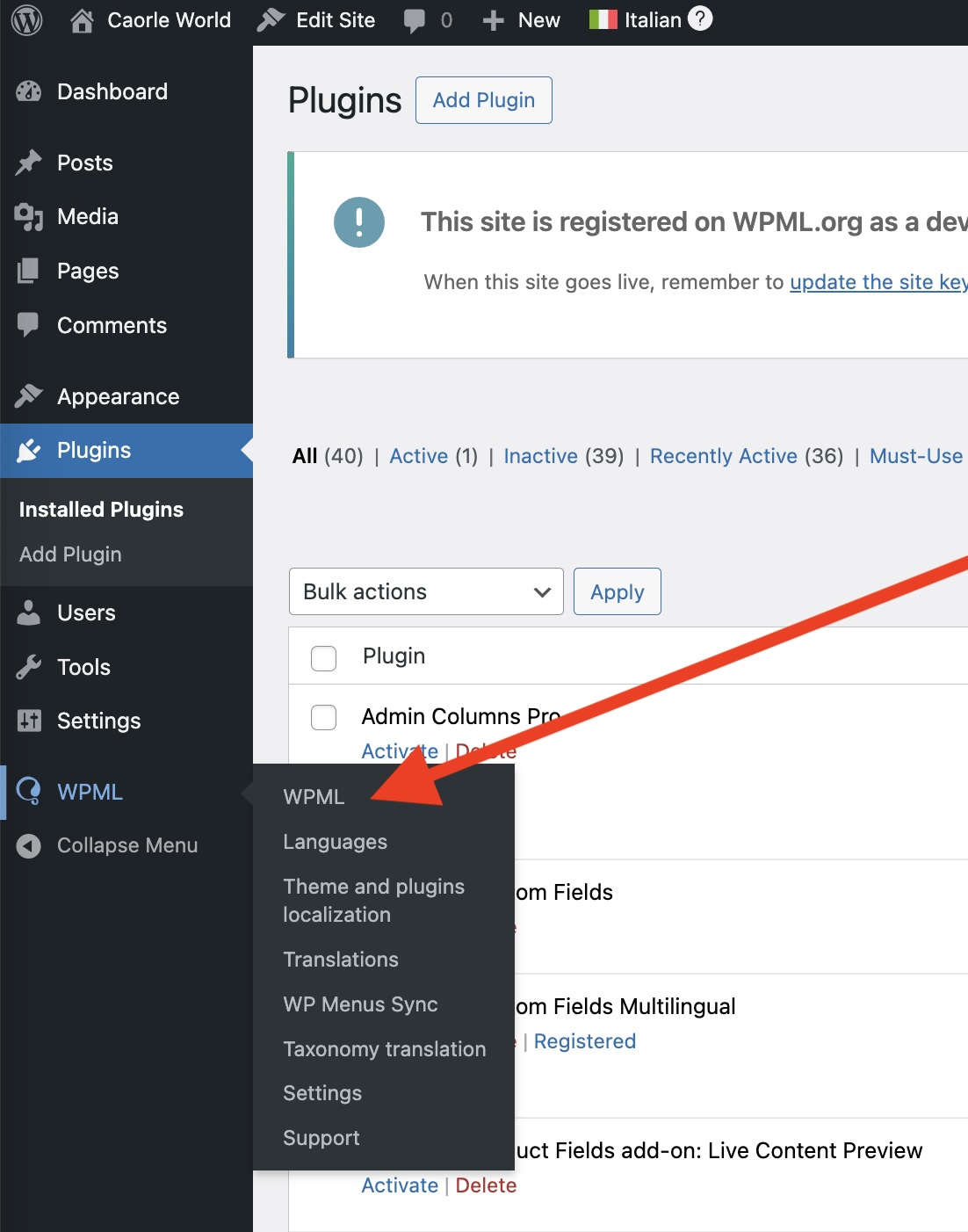The width and height of the screenshot is (968, 1232).
Task: Open WPML entry in flyout submenu
Action: (314, 797)
